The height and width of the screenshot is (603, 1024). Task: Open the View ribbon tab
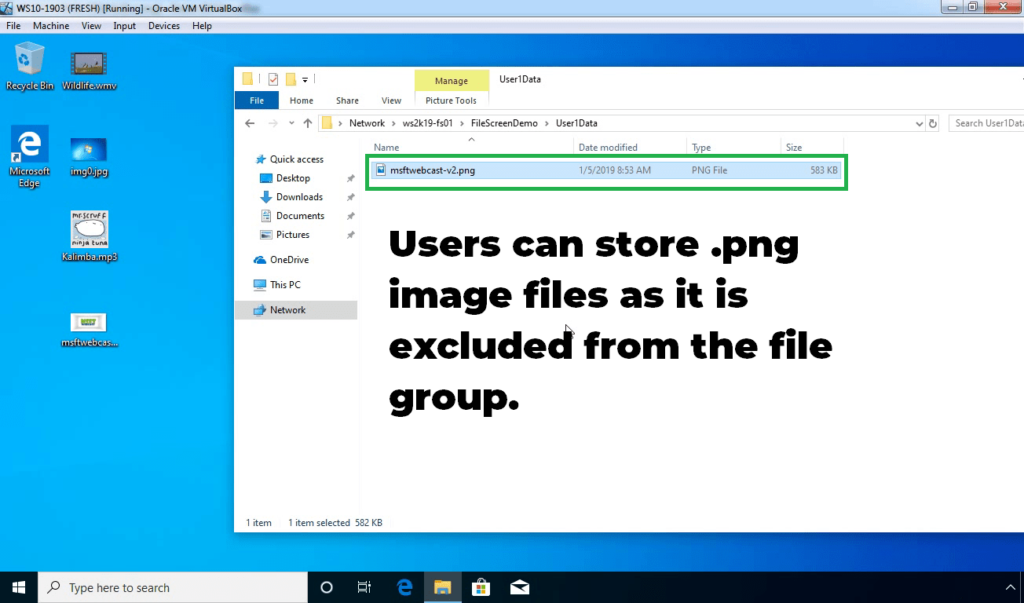click(x=391, y=101)
